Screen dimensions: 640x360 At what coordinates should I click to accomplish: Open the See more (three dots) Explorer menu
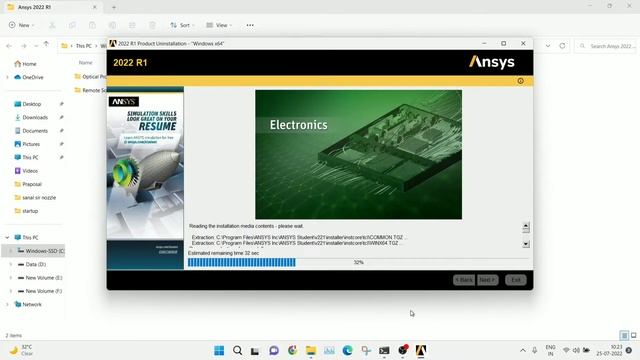(x=250, y=25)
